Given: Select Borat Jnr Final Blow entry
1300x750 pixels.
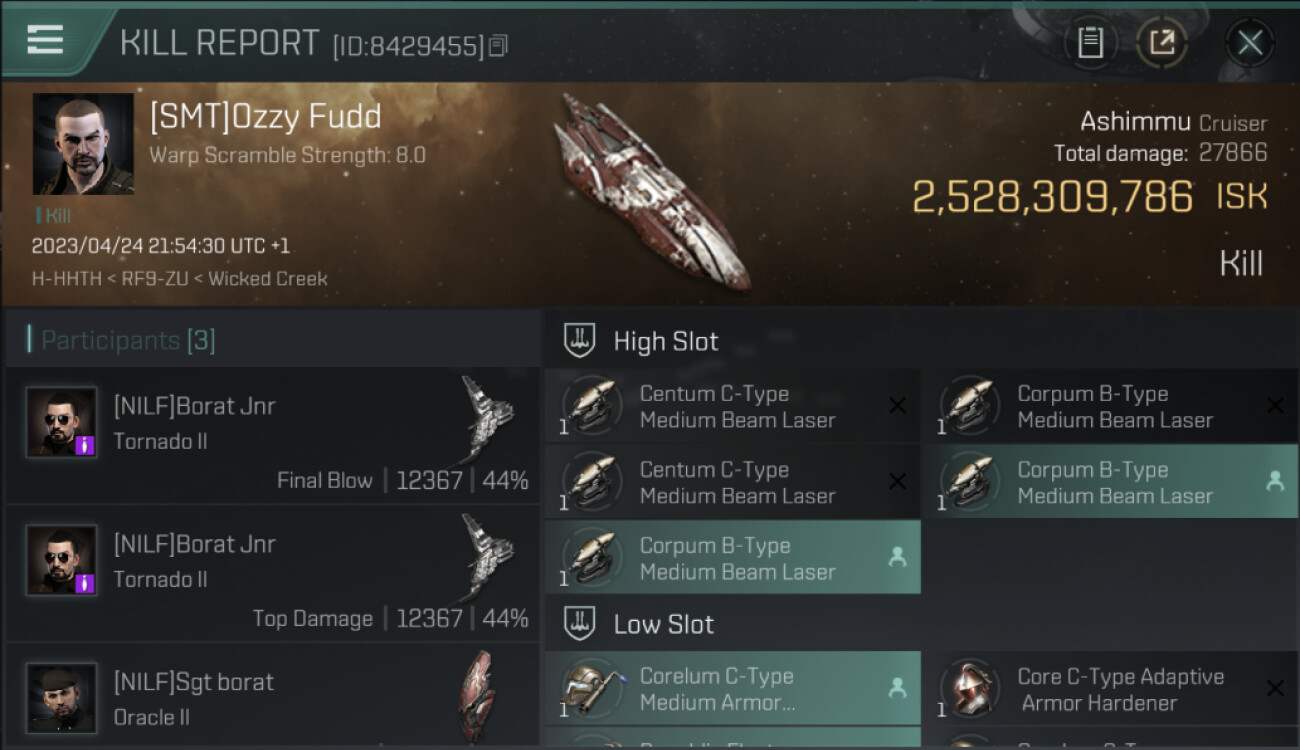Looking at the screenshot, I should [272, 435].
